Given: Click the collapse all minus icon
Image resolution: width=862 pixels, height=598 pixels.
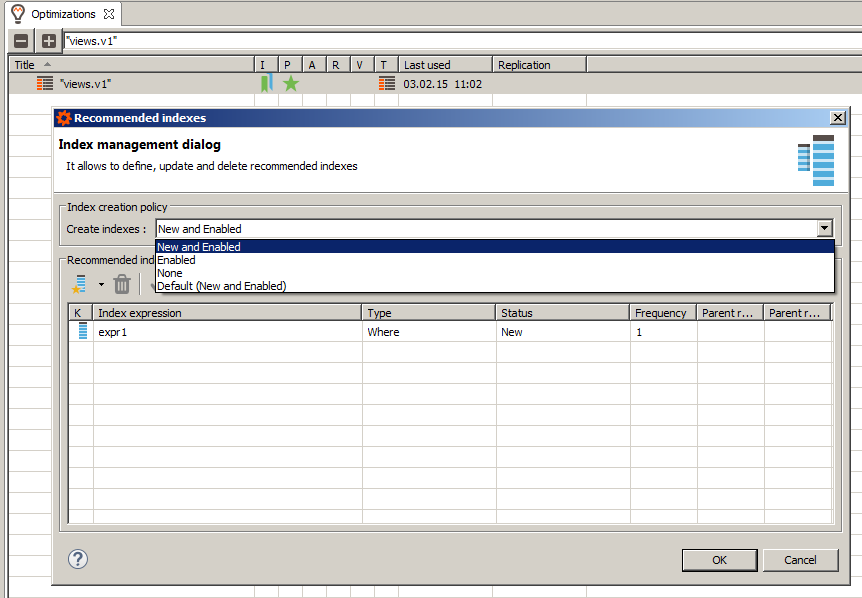Looking at the screenshot, I should [x=21, y=41].
